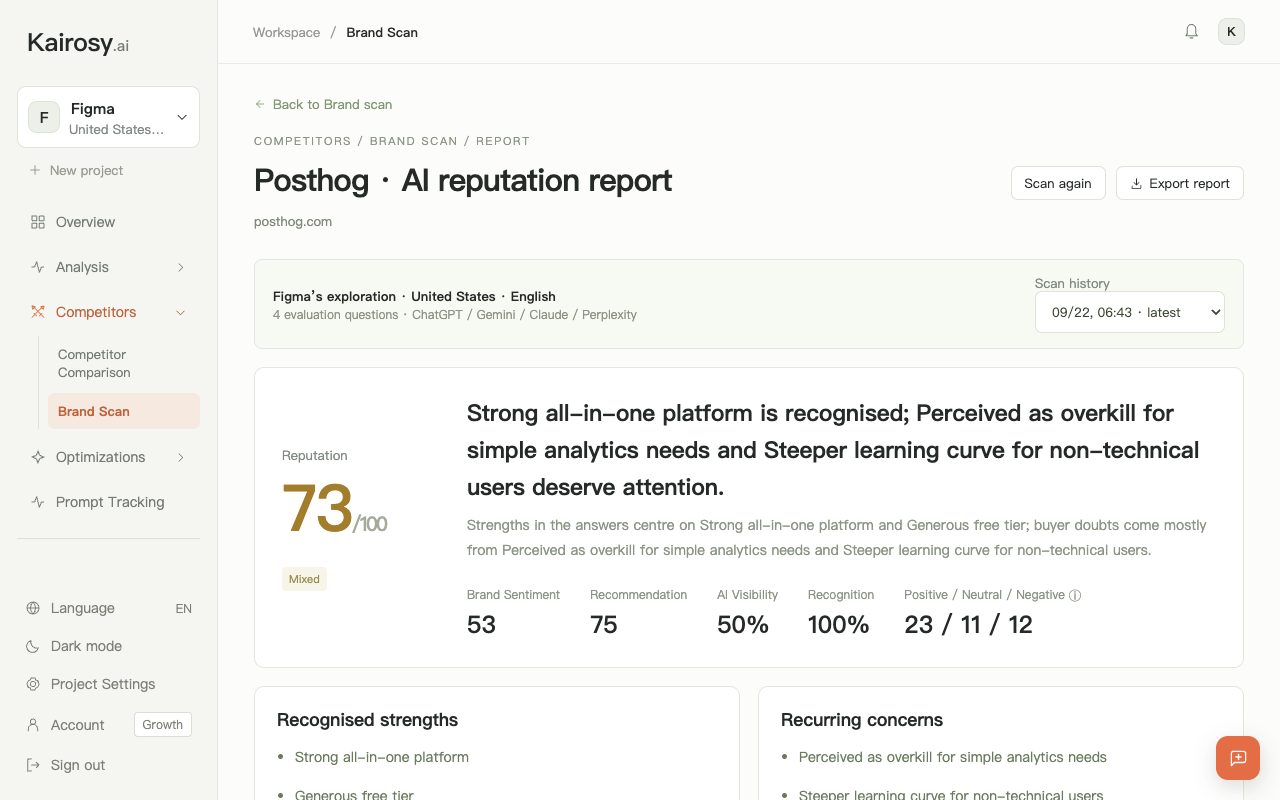Expand the Figma project switcher

(x=108, y=117)
